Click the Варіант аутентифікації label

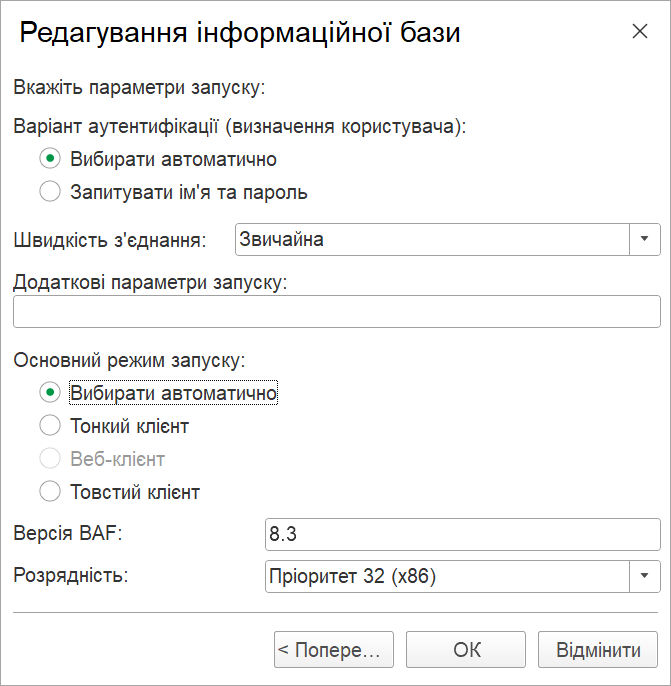click(x=240, y=126)
